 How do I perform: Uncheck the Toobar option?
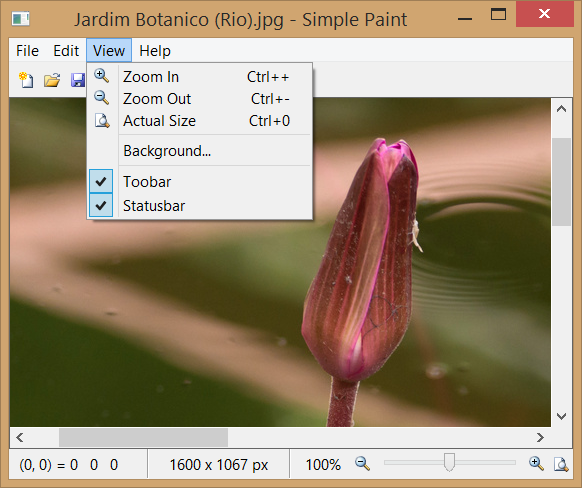(200, 181)
